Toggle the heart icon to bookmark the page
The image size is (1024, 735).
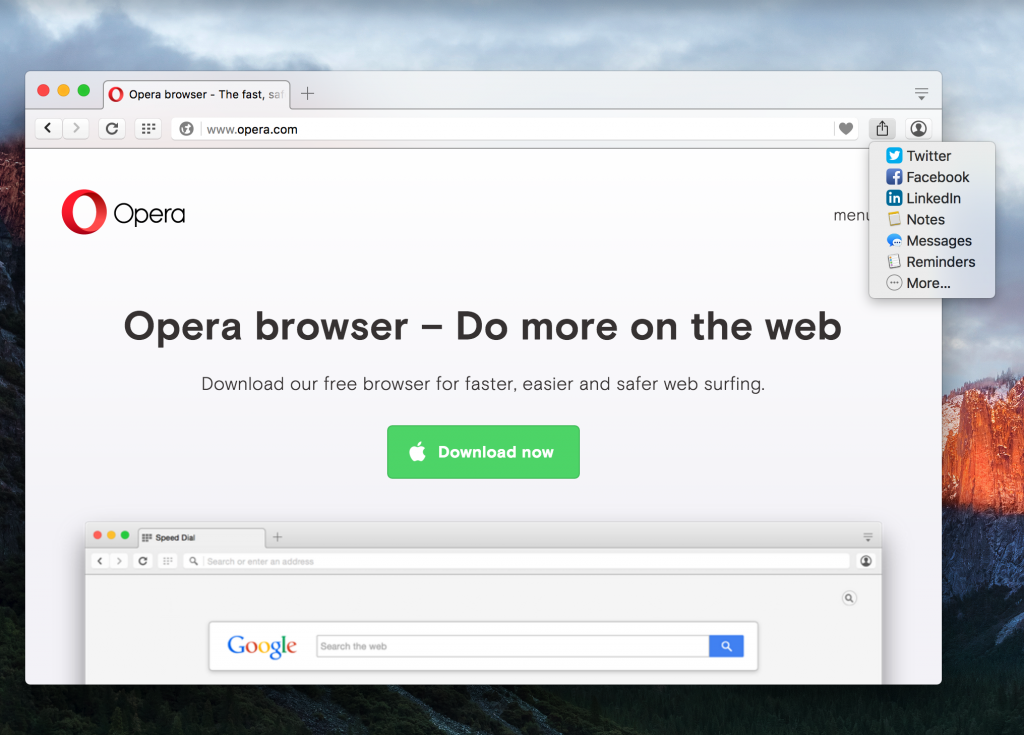pyautogui.click(x=846, y=128)
